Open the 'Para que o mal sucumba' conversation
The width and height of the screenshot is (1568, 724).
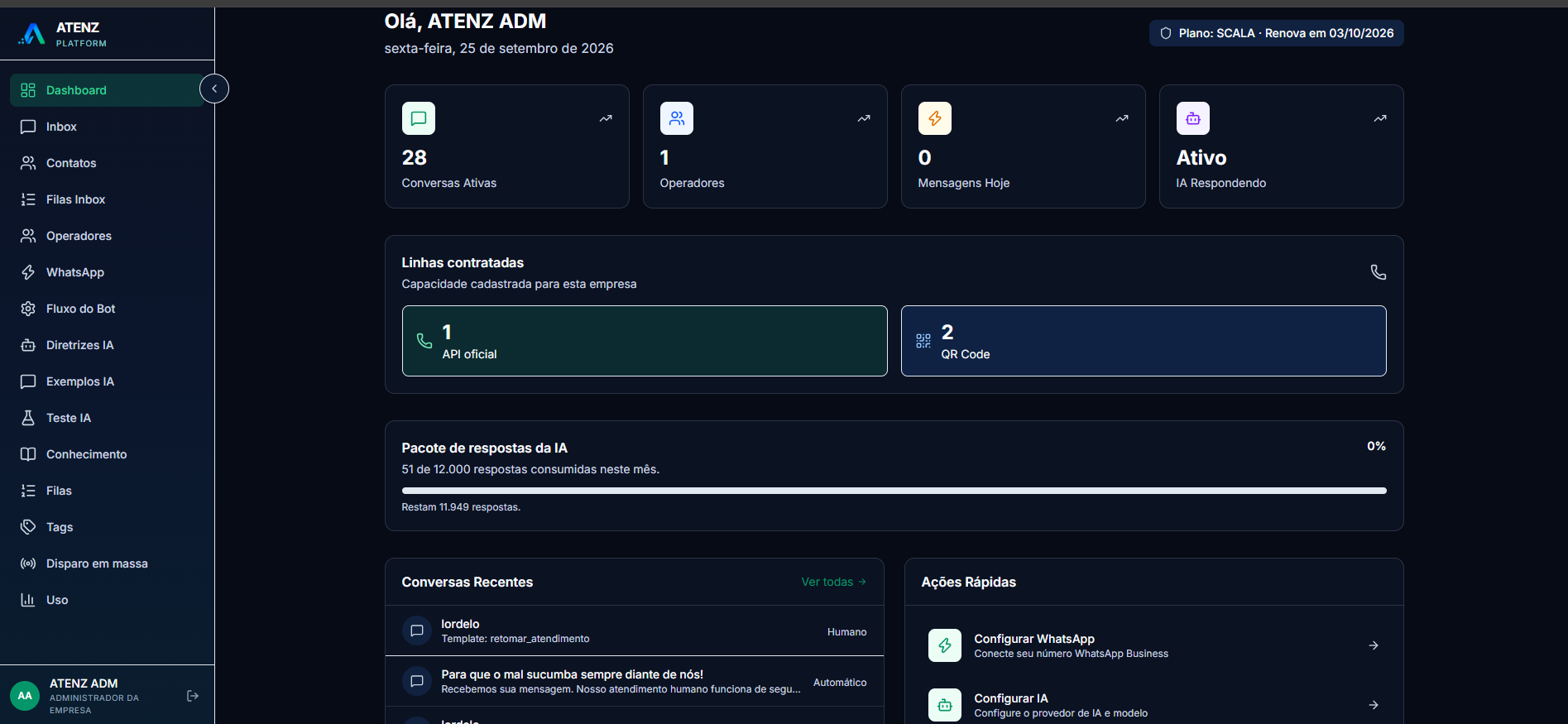[x=635, y=681]
